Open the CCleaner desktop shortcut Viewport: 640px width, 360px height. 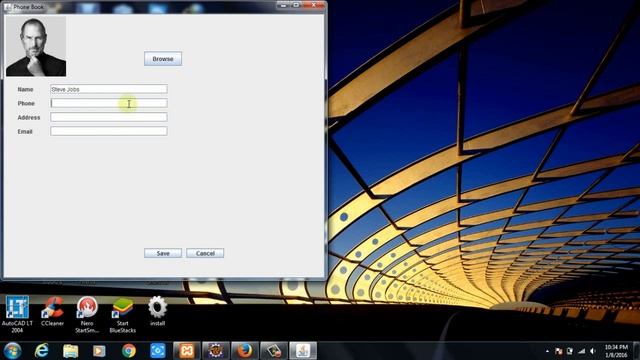coord(52,312)
